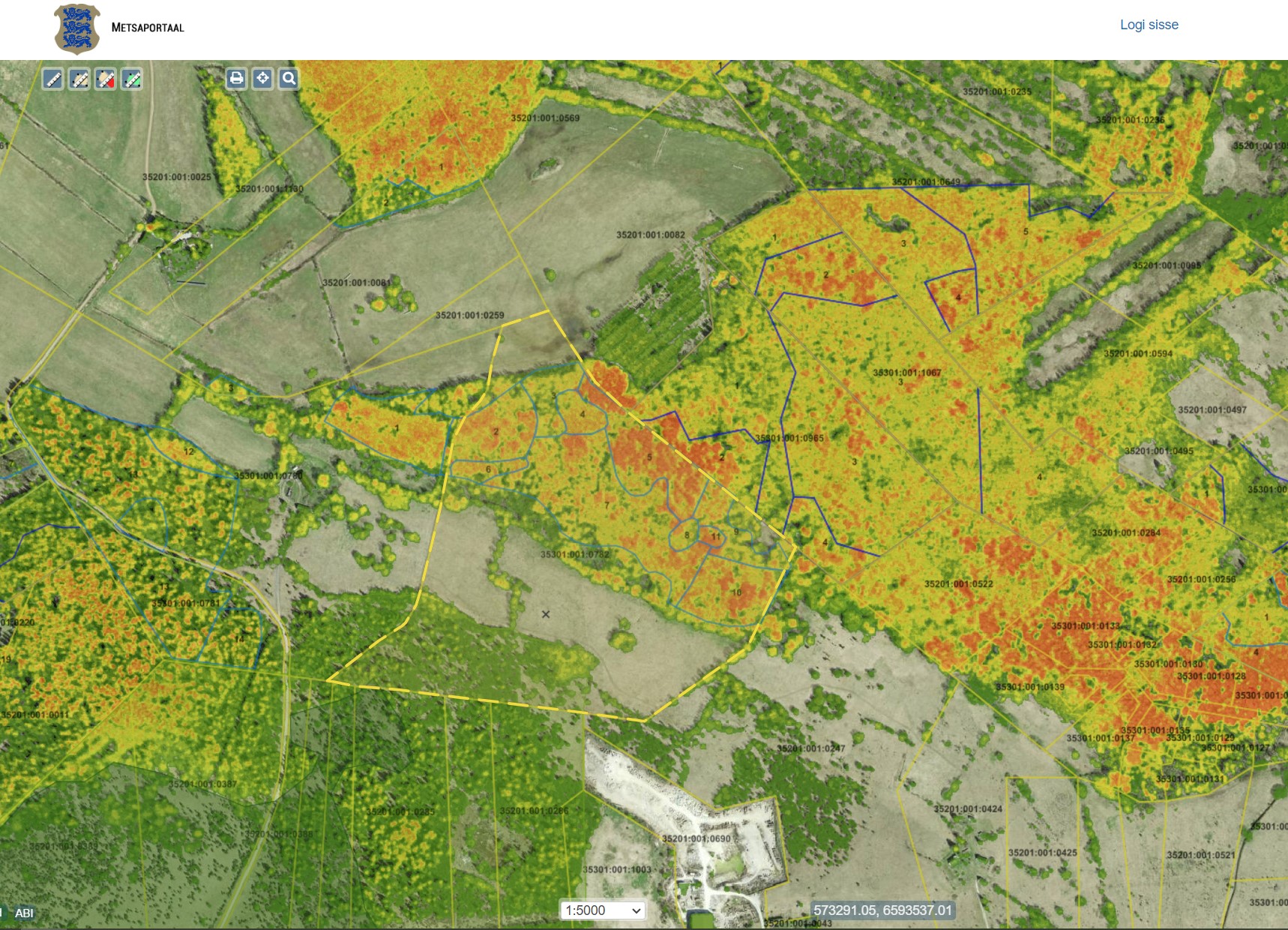Click parcel label 35201:001:0286
Image resolution: width=1288 pixels, height=930 pixels.
pyautogui.click(x=535, y=811)
